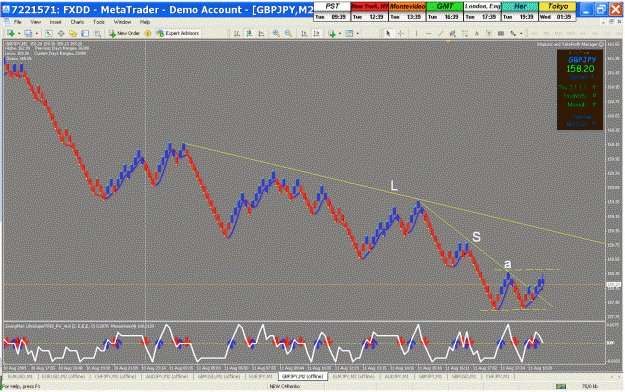The image size is (625, 392).
Task: Select the GBPJPY,M2 (offline) active tab
Action: pos(302,376)
